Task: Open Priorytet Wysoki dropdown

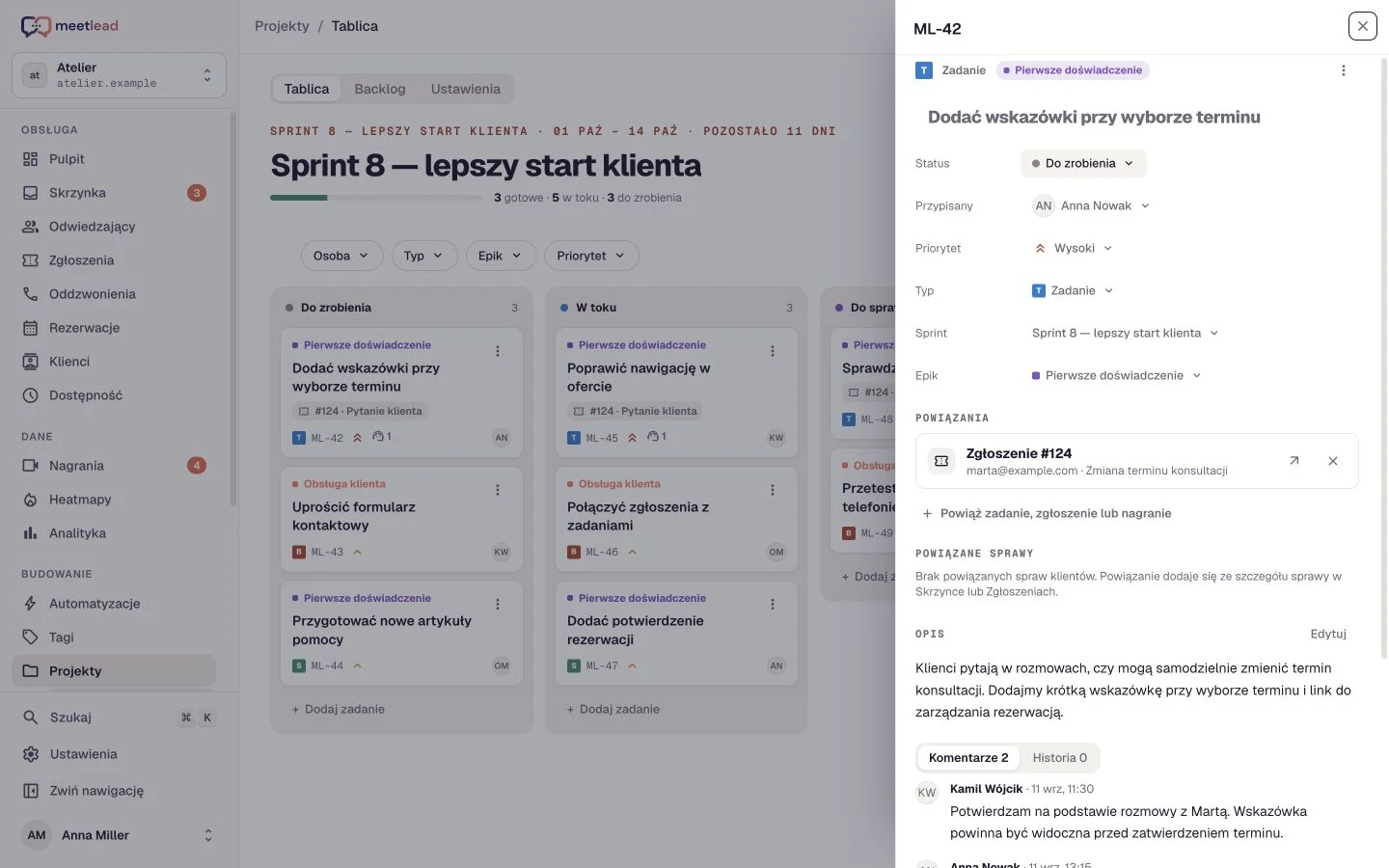Action: (1073, 248)
